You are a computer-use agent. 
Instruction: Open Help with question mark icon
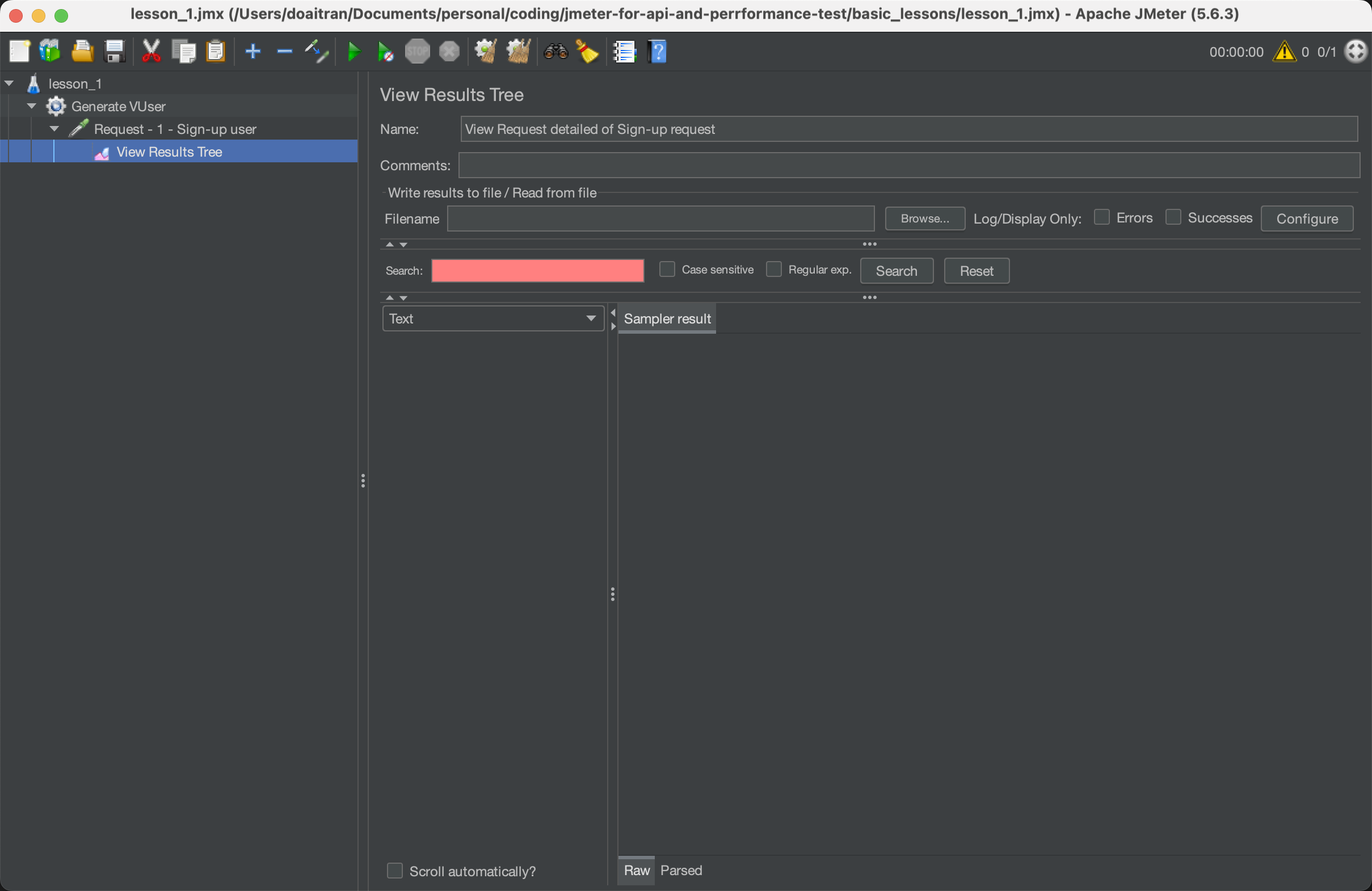click(658, 51)
